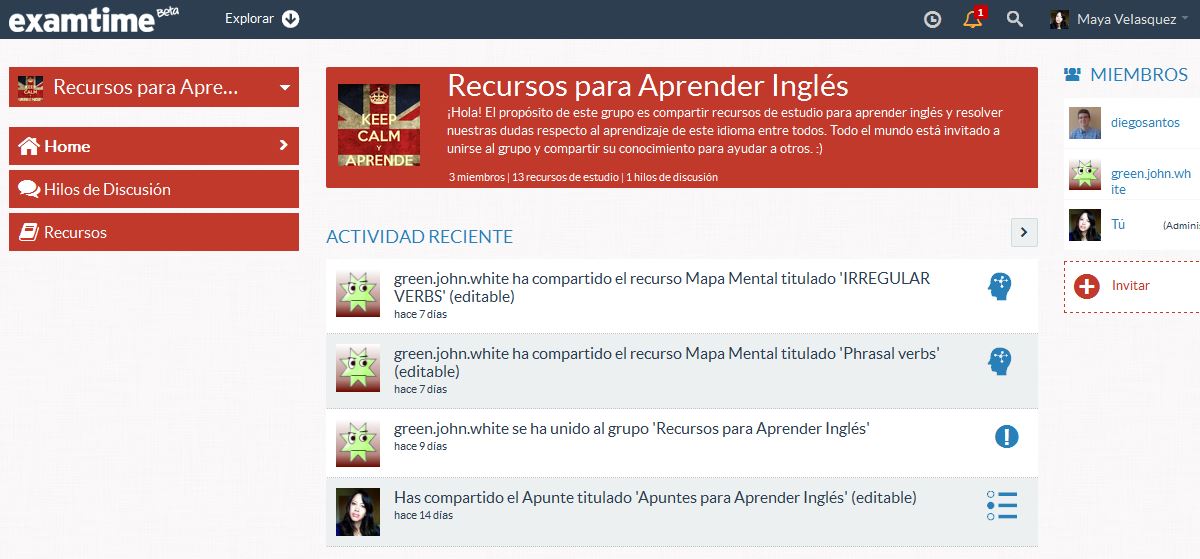Screen dimensions: 1200x559
Task: Click the 'Tú' member name
Action: click(x=1118, y=225)
